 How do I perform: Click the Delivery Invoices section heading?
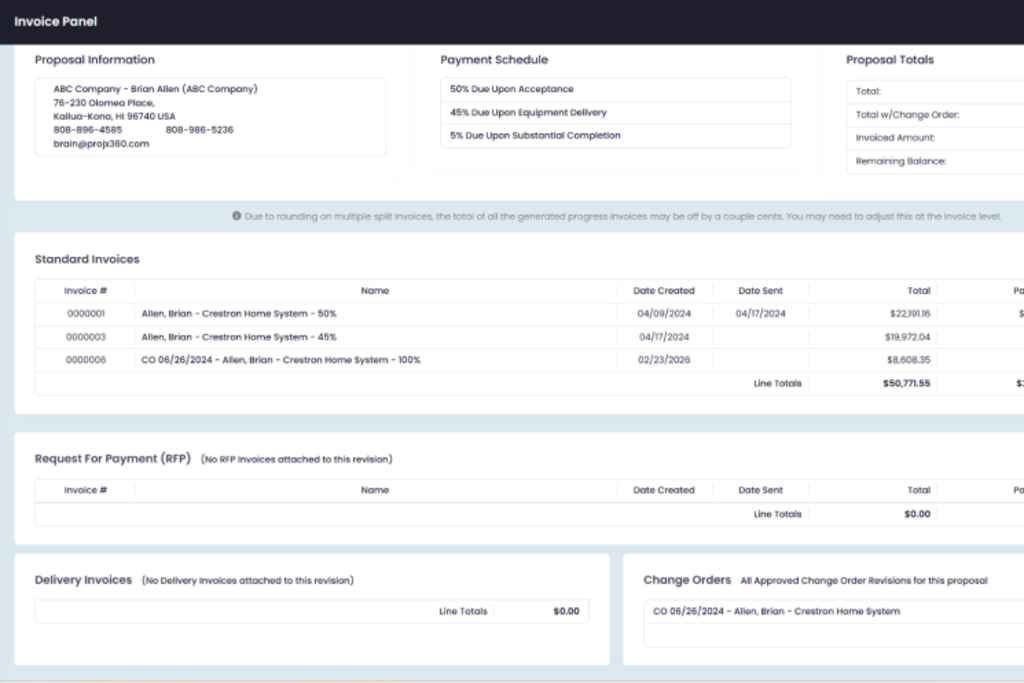coord(84,580)
